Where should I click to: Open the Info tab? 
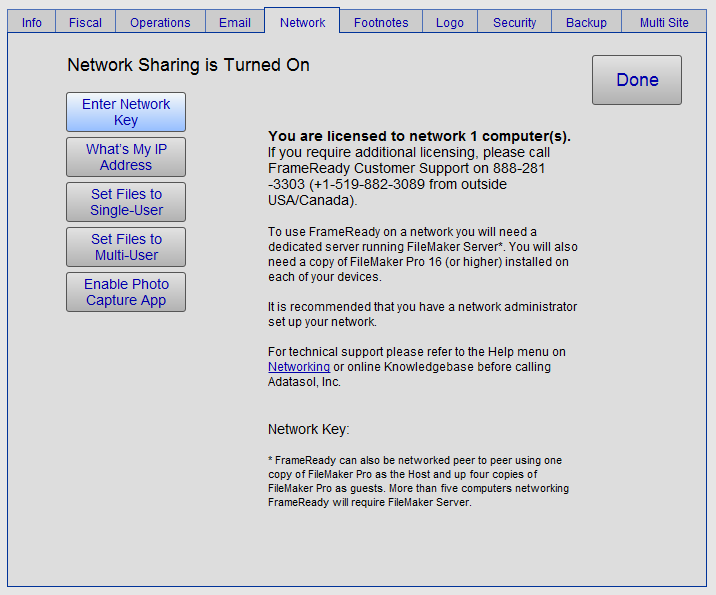coord(32,22)
